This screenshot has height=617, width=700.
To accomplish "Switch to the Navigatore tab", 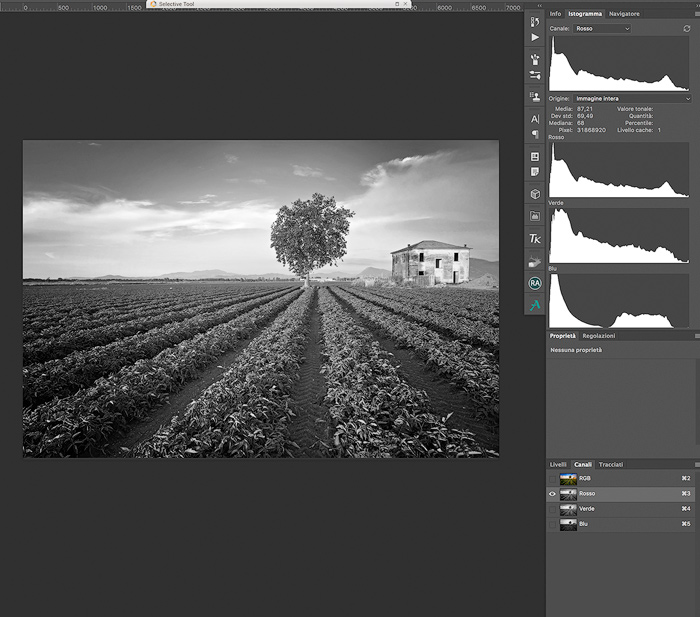I will point(624,14).
